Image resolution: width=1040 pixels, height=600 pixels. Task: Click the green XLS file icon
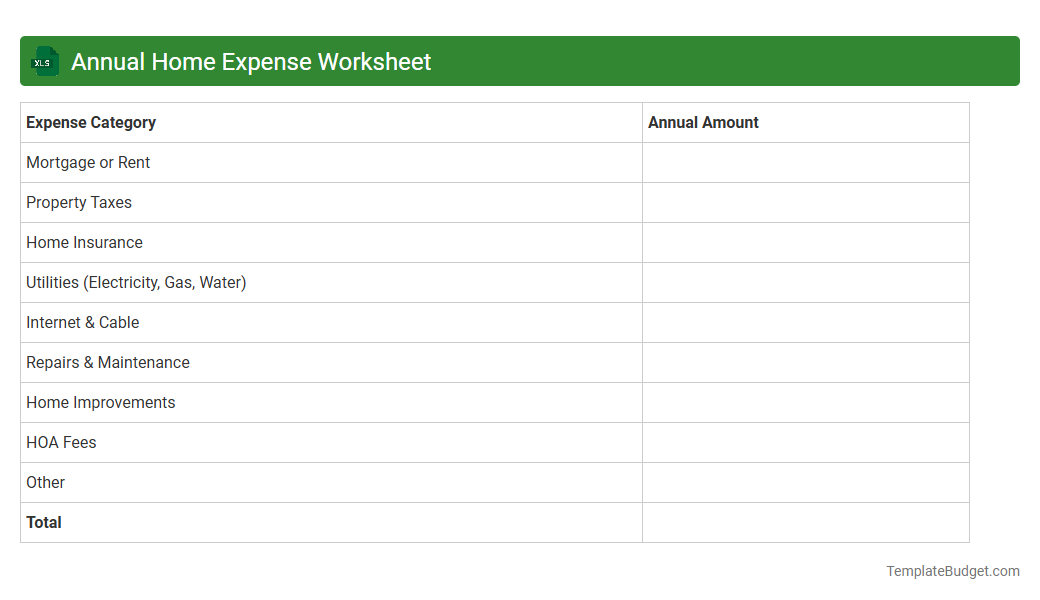pyautogui.click(x=44, y=61)
